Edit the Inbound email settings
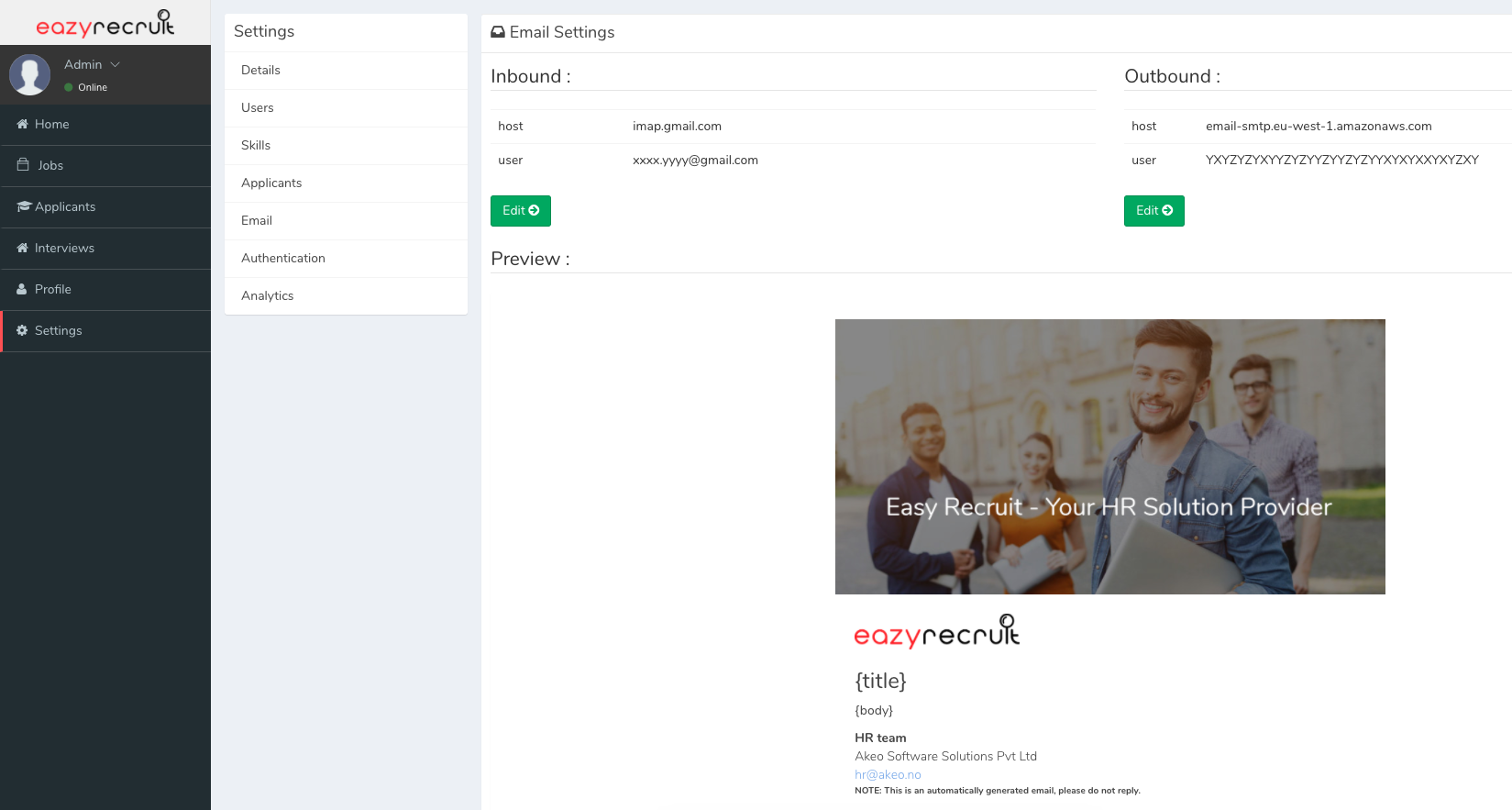This screenshot has width=1512, height=810. (521, 211)
